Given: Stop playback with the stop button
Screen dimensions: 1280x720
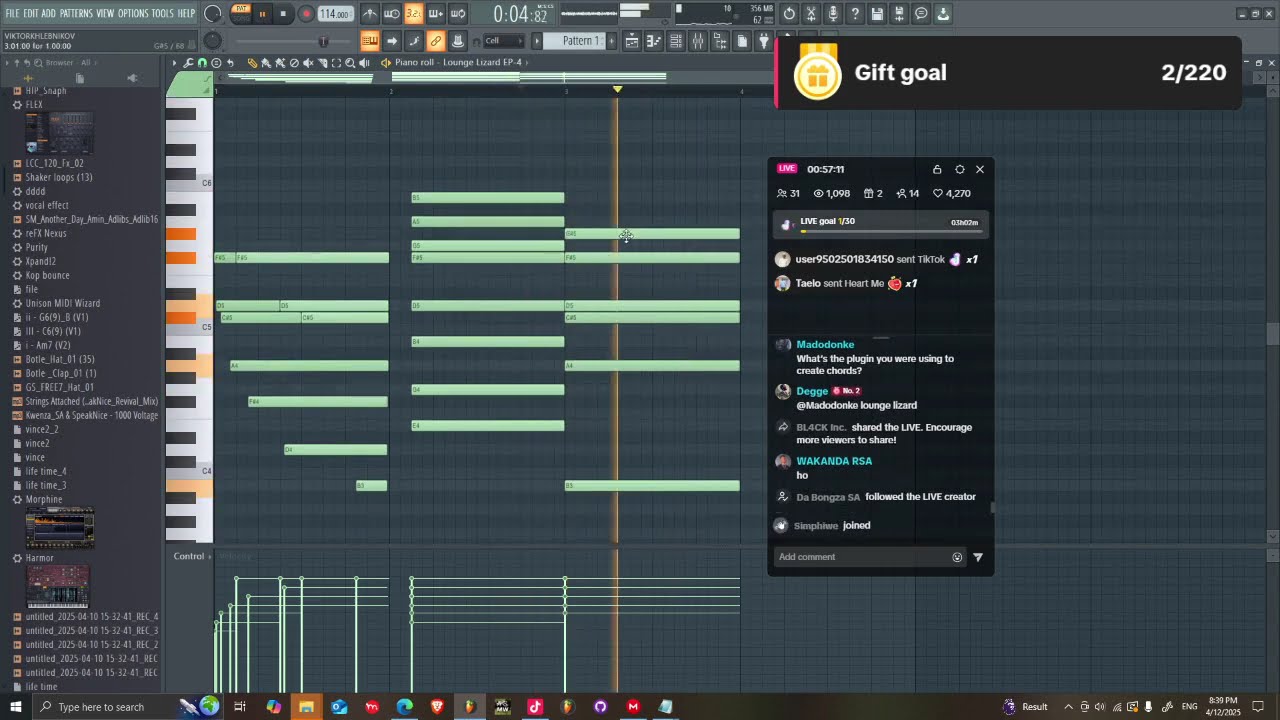Looking at the screenshot, I should click(x=283, y=14).
